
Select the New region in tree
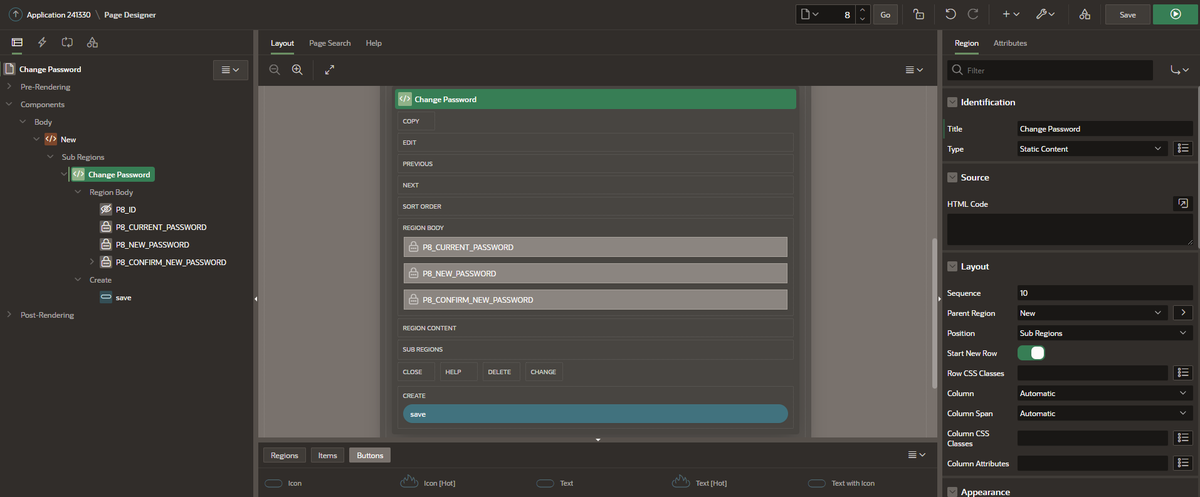[x=68, y=139]
